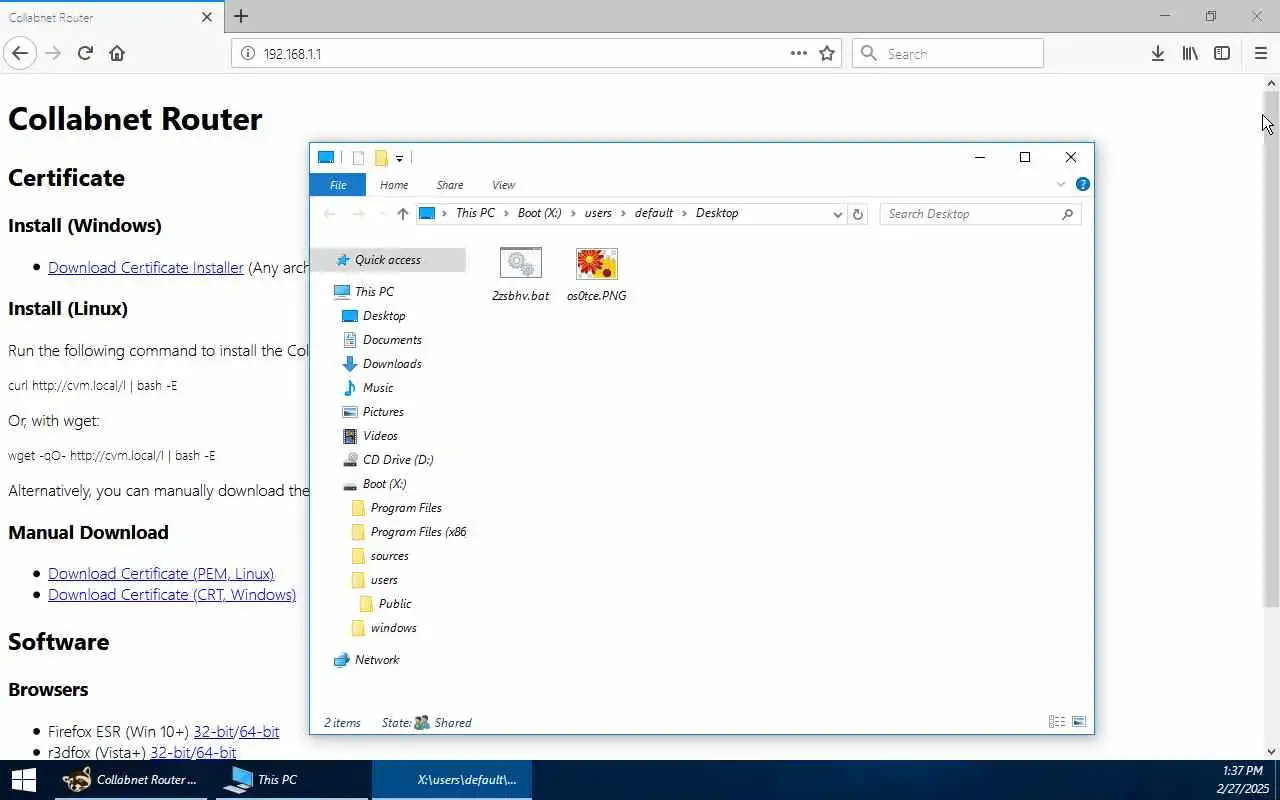Screen dimensions: 1280x800
Task: Go up one folder in Explorer
Action: click(403, 213)
